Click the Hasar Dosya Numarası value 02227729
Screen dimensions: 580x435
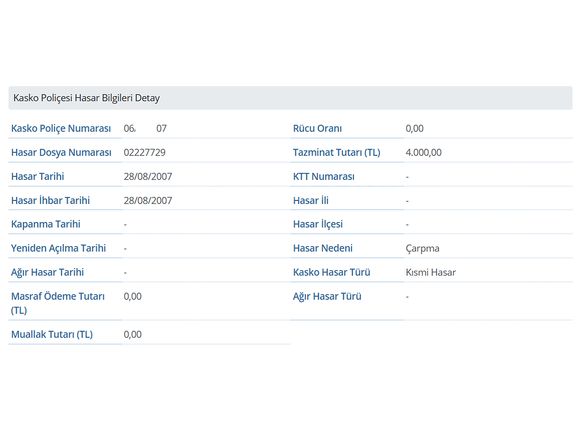pos(145,152)
